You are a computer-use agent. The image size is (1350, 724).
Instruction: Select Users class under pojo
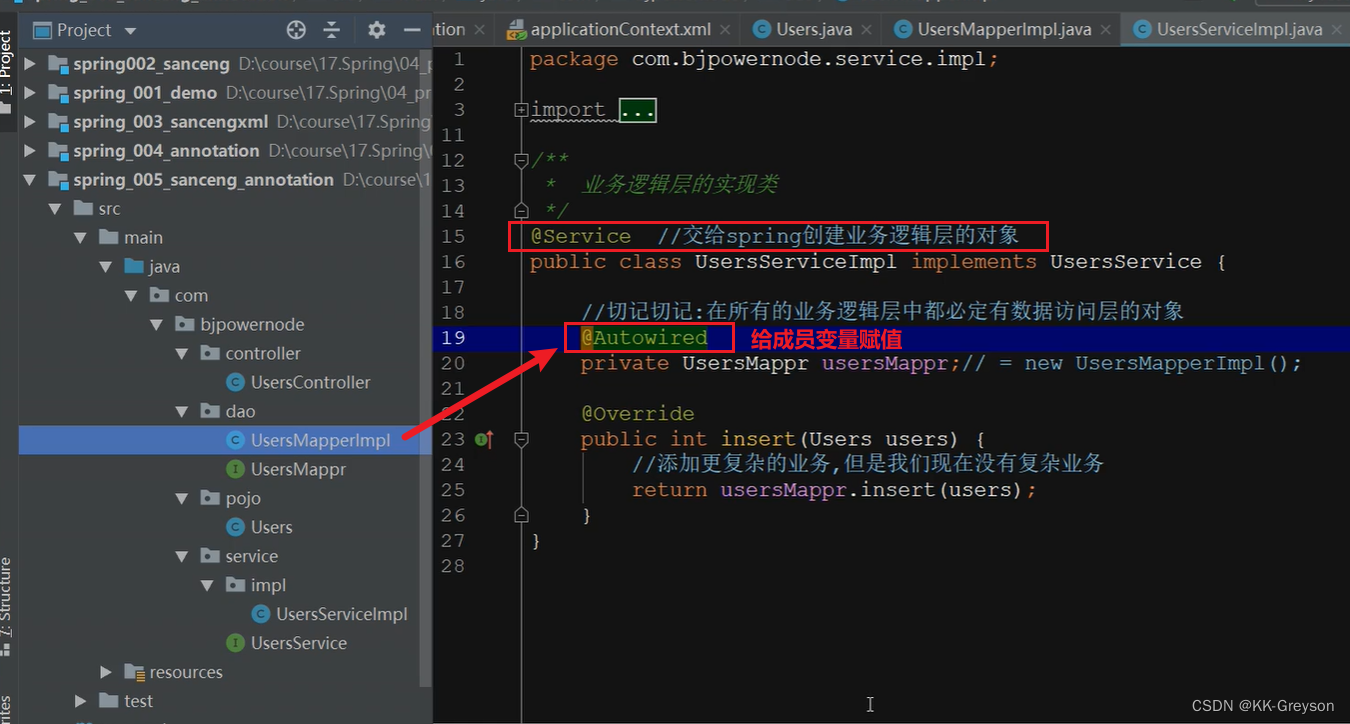(271, 528)
